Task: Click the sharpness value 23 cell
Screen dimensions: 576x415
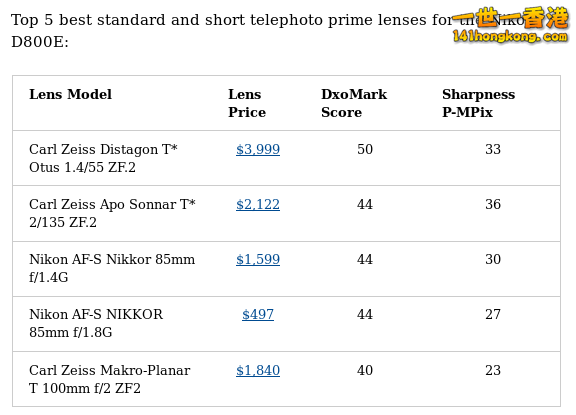Action: [493, 371]
